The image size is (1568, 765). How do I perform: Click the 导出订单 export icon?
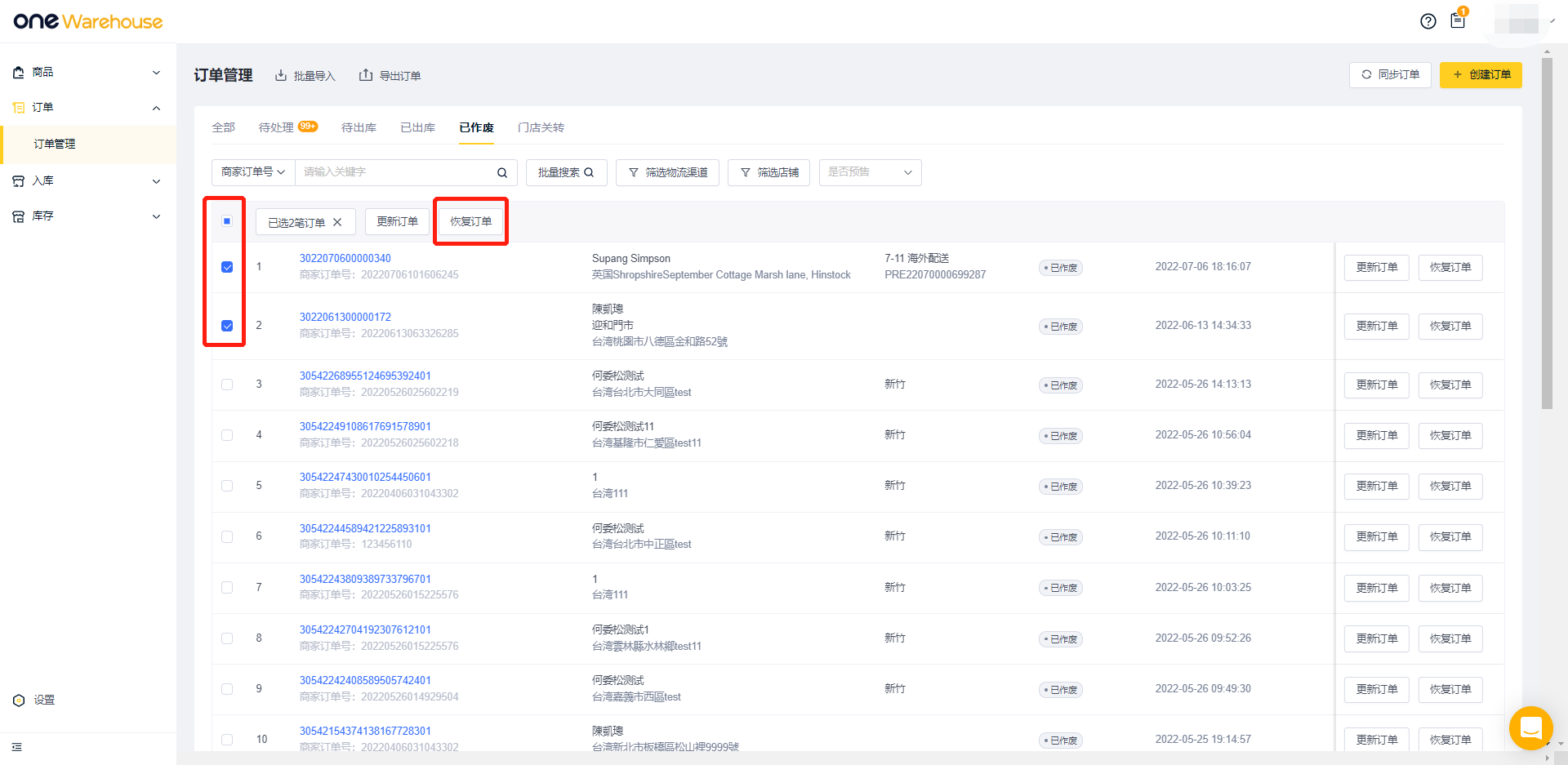[x=366, y=75]
